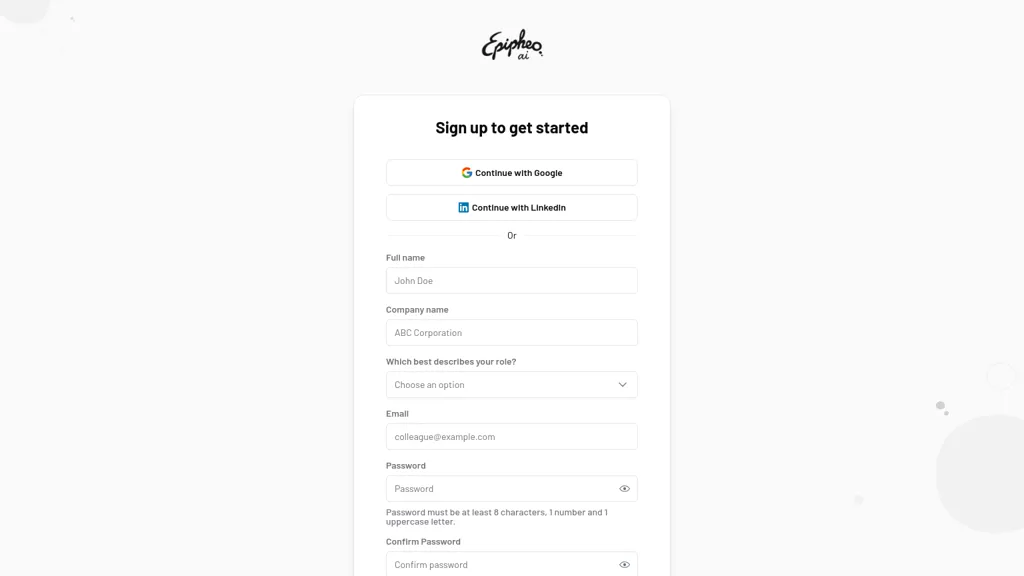Screen dimensions: 1024x576
Task: Click the 'Which best describes your role?' label
Action: [451, 362]
